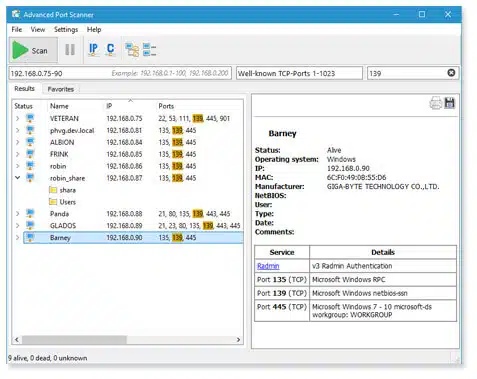The height and width of the screenshot is (379, 477).
Task: Click the collapse all list icon
Action: [x=149, y=50]
